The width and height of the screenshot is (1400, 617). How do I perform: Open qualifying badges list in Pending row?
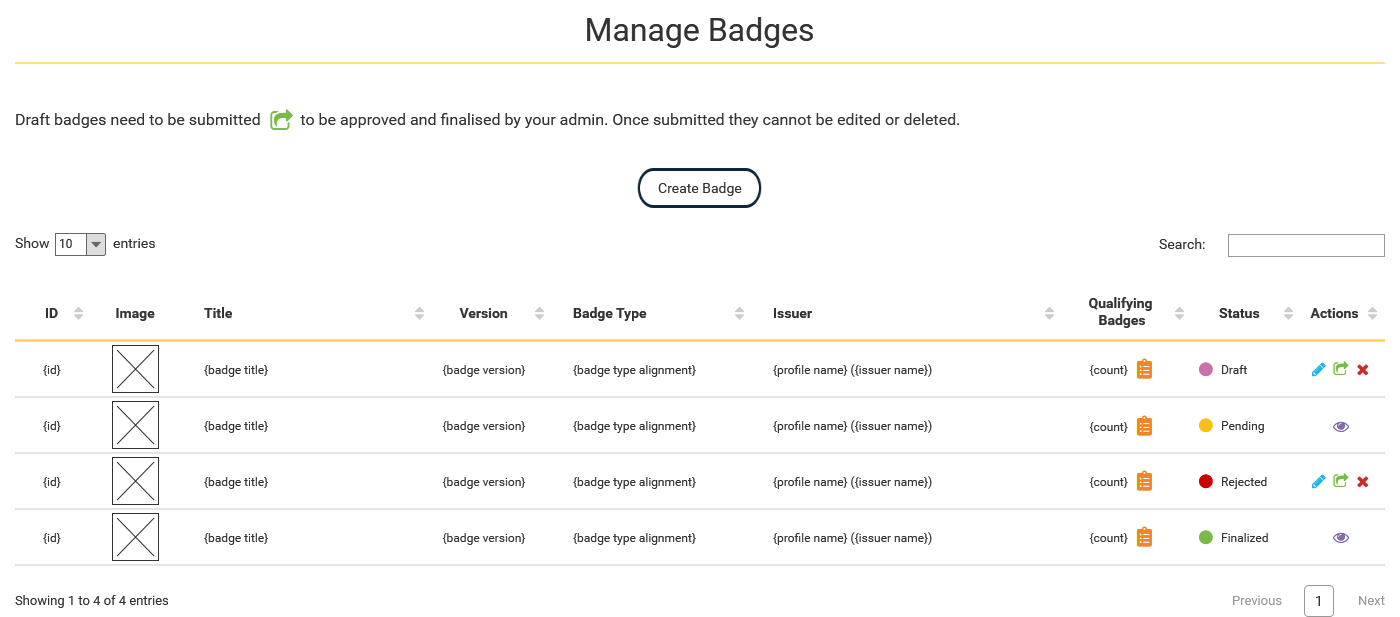[x=1145, y=425]
